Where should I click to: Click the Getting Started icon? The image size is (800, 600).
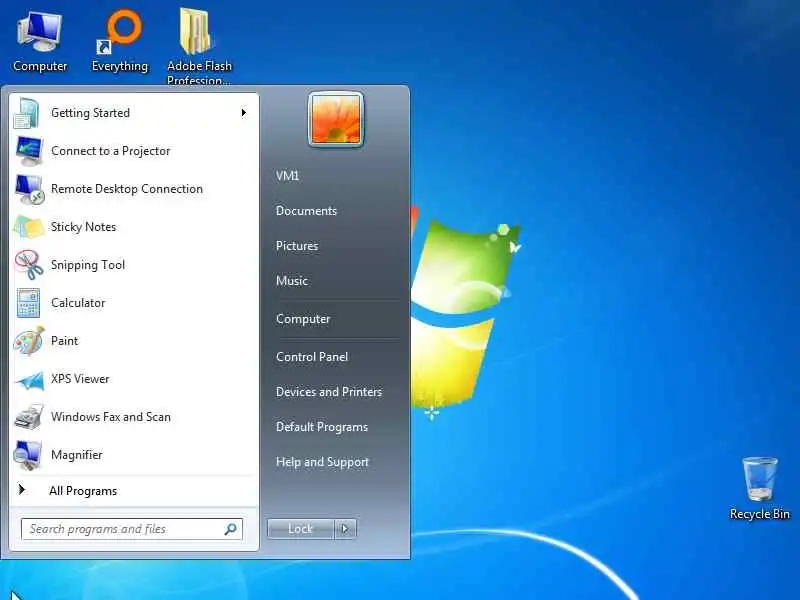click(x=28, y=113)
